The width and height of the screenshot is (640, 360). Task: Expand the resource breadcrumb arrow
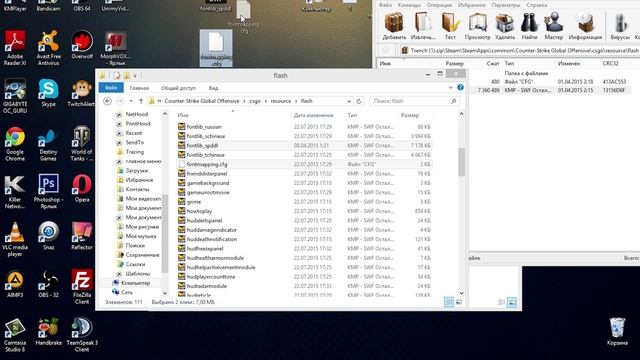[x=296, y=101]
